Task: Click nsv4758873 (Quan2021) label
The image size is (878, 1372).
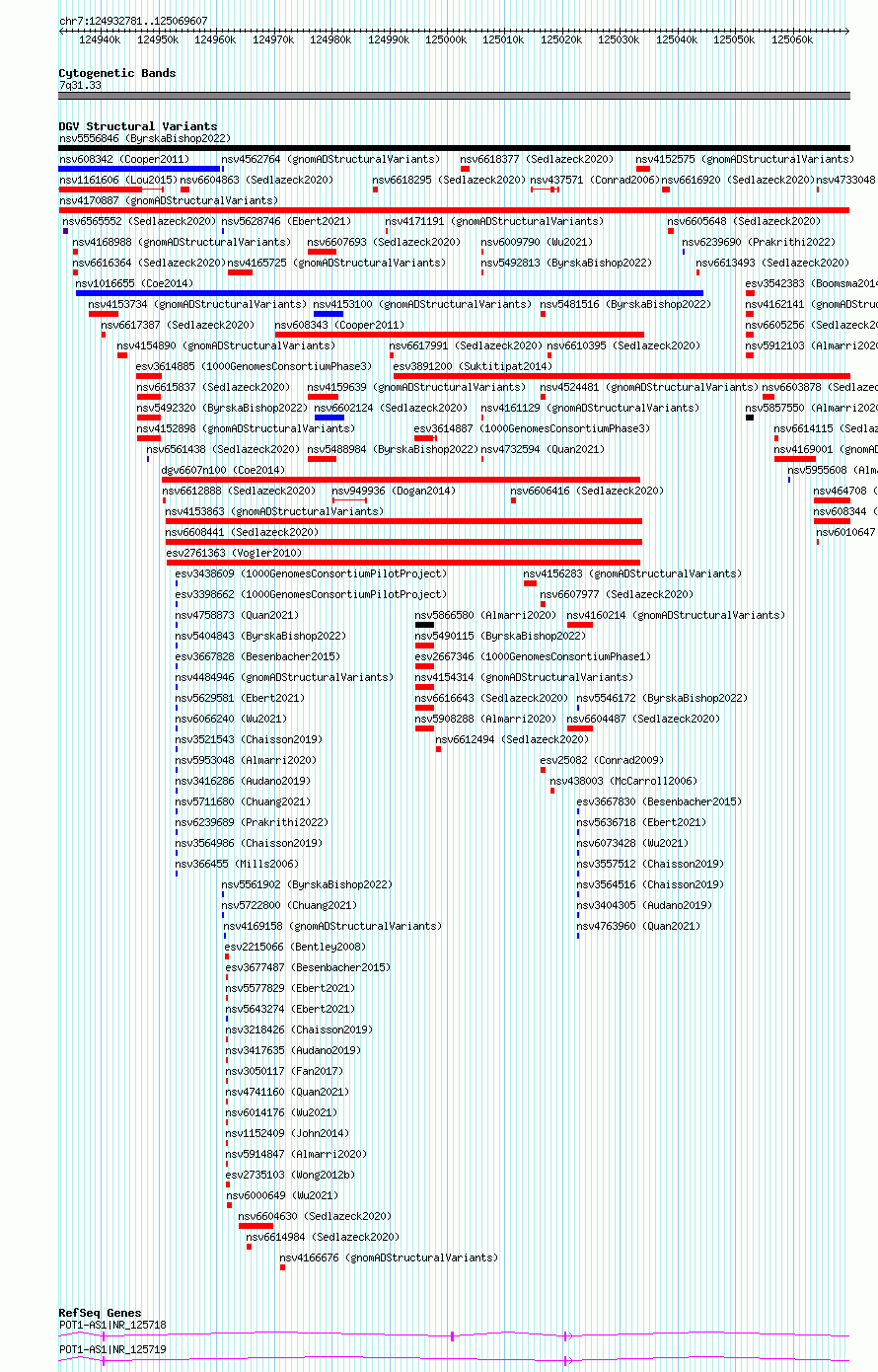Action: coord(237,616)
